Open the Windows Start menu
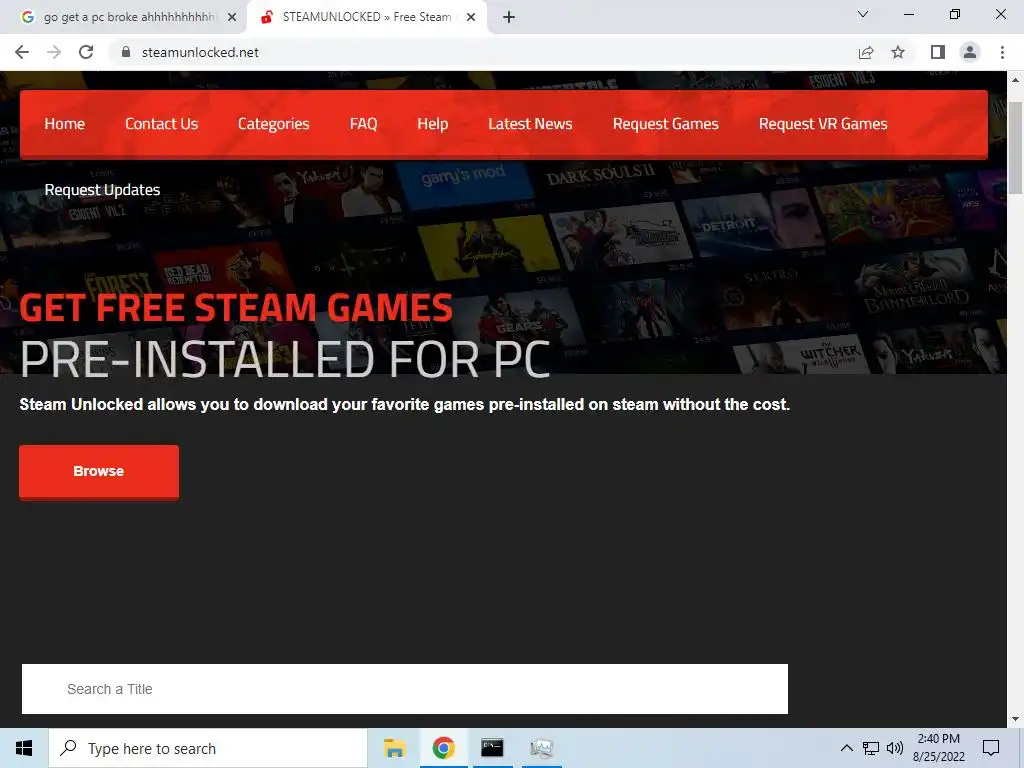This screenshot has width=1024, height=768. click(x=24, y=748)
